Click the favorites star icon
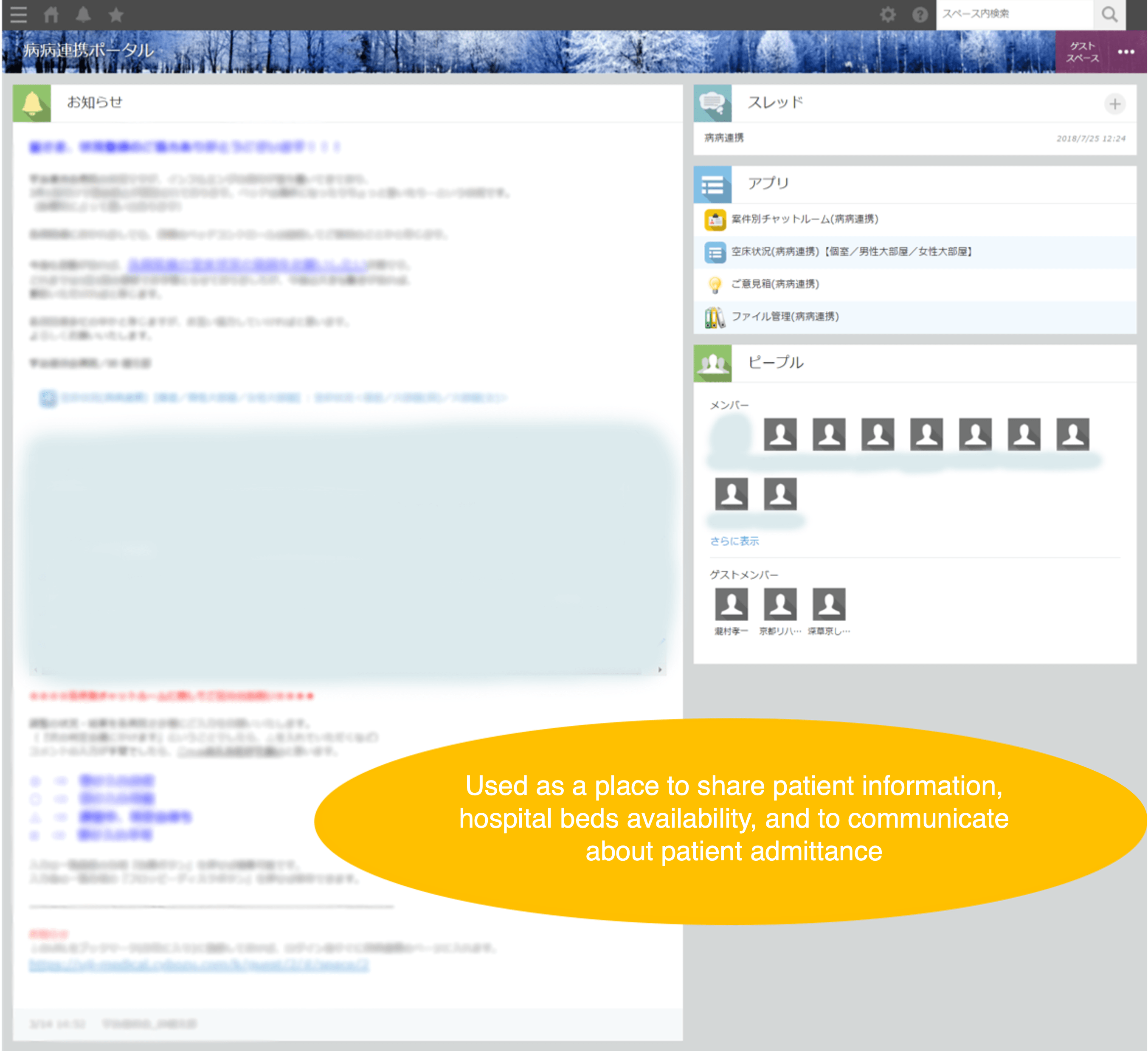This screenshot has height=1051, width=1148. tap(116, 14)
